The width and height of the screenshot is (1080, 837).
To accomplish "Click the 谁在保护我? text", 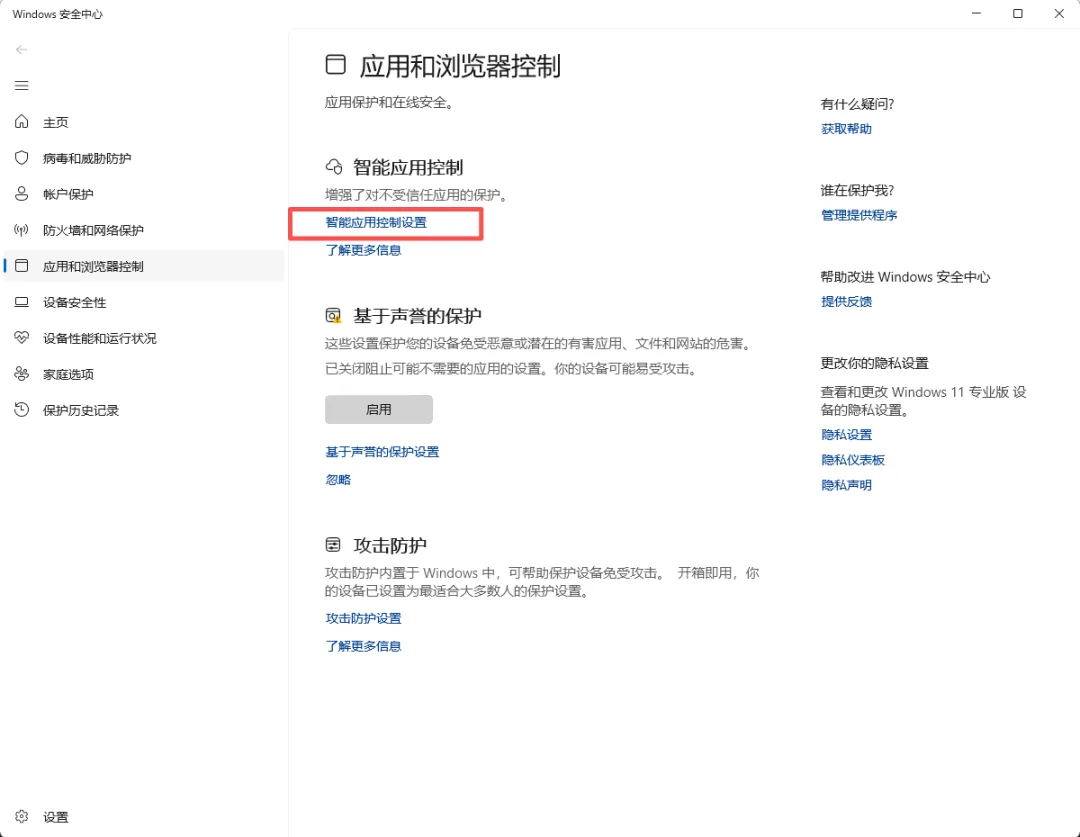I will (857, 190).
